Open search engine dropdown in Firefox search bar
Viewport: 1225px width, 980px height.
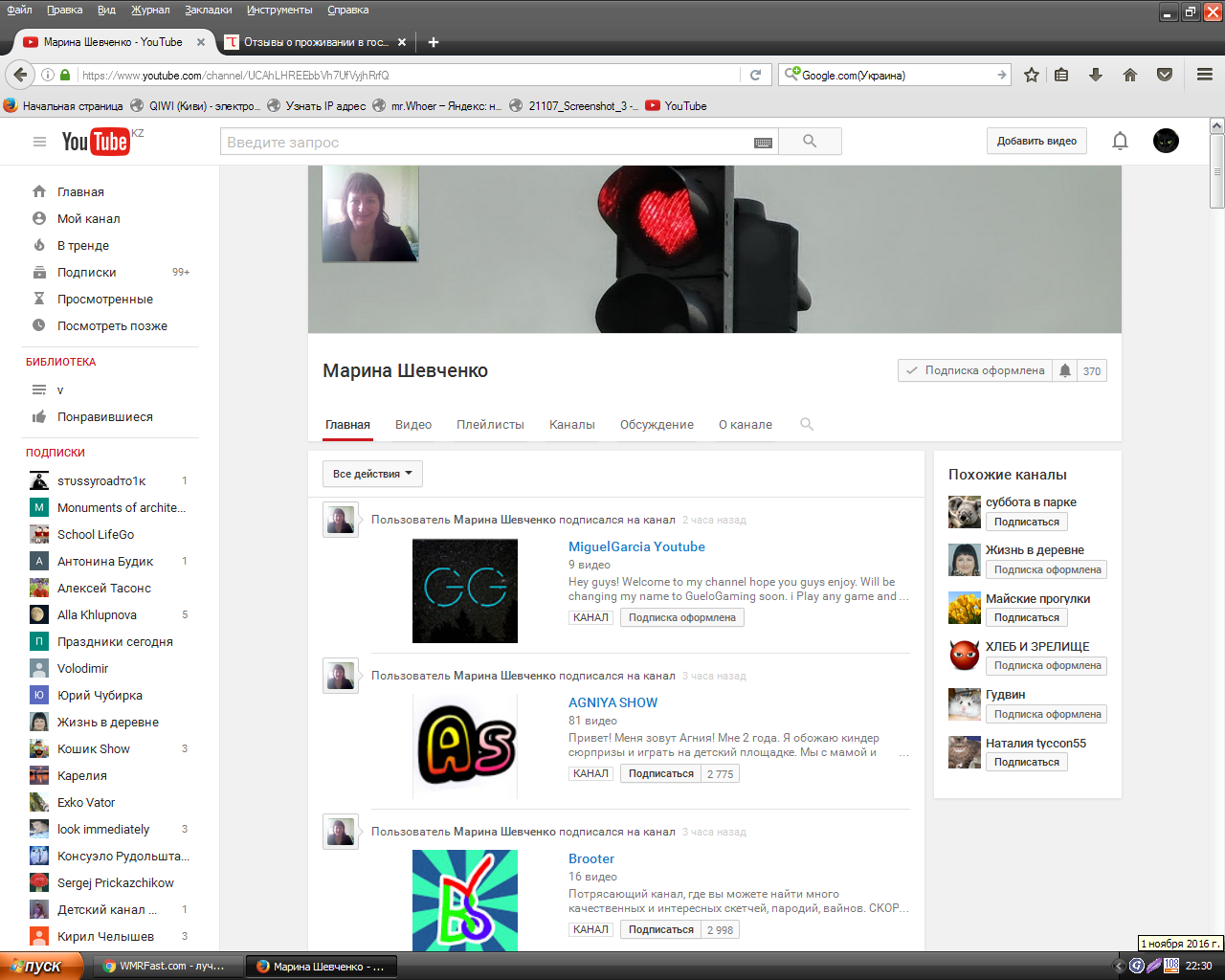792,75
